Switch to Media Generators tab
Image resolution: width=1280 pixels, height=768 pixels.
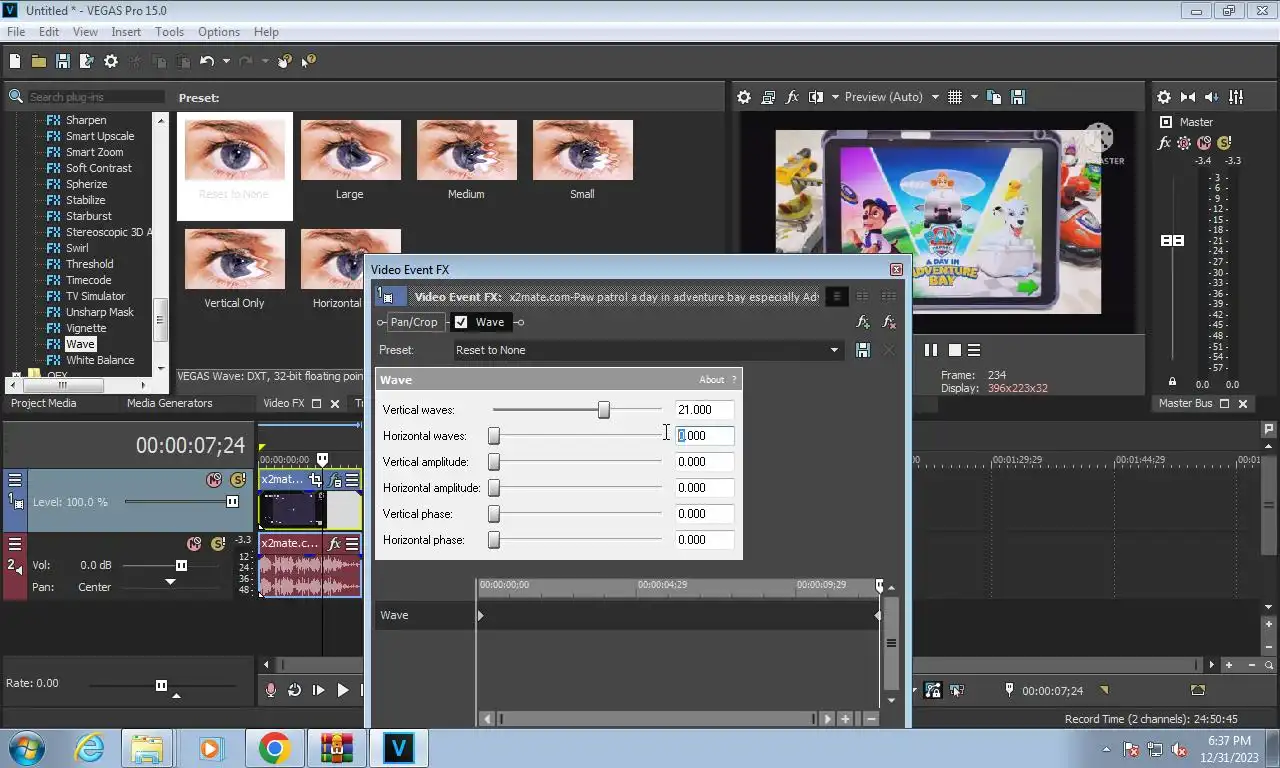click(x=170, y=403)
